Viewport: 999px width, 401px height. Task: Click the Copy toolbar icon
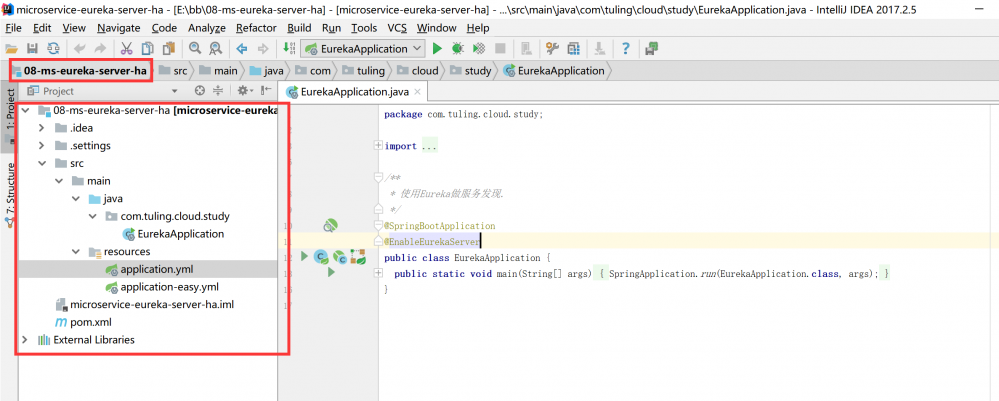tap(147, 48)
